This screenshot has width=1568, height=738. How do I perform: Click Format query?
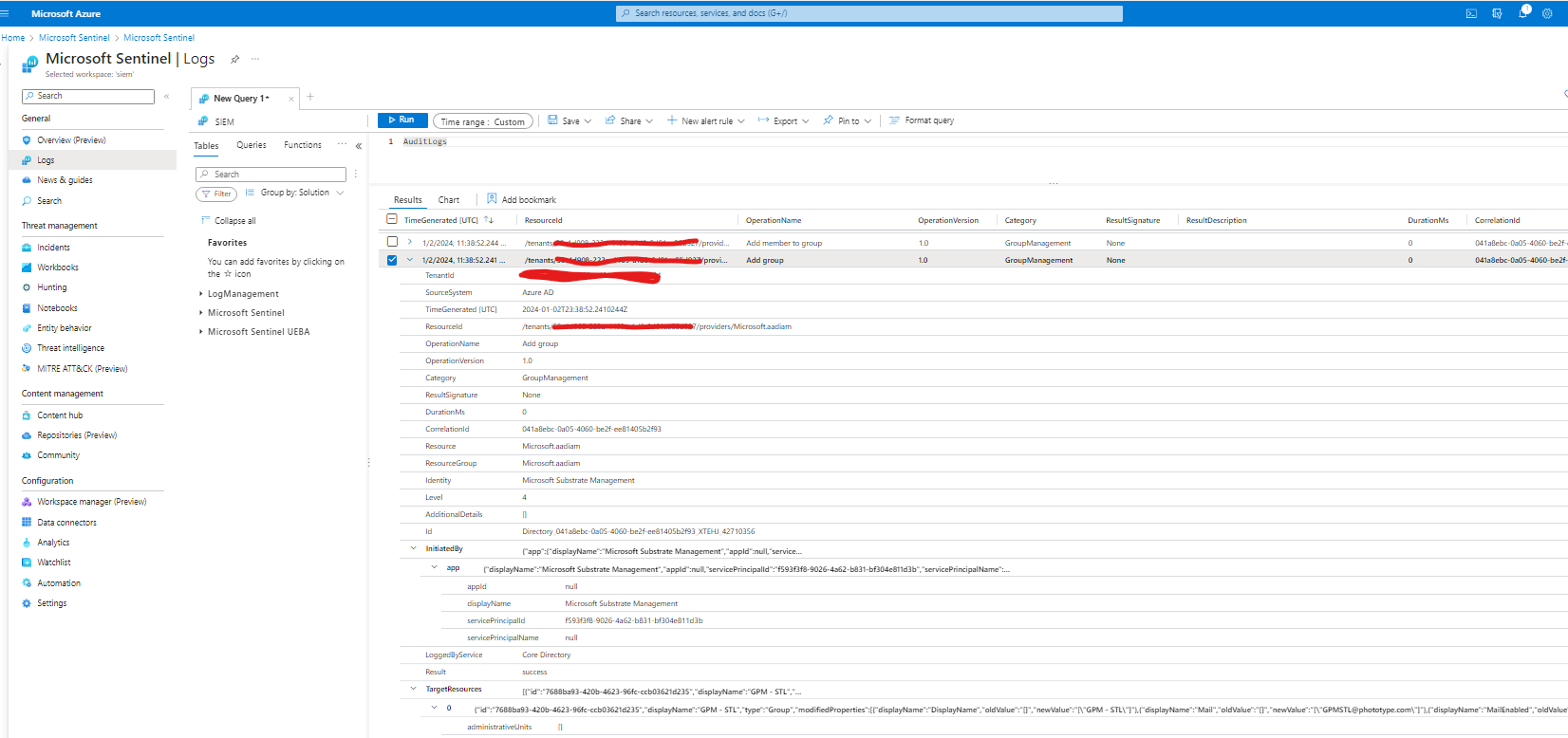pos(922,120)
